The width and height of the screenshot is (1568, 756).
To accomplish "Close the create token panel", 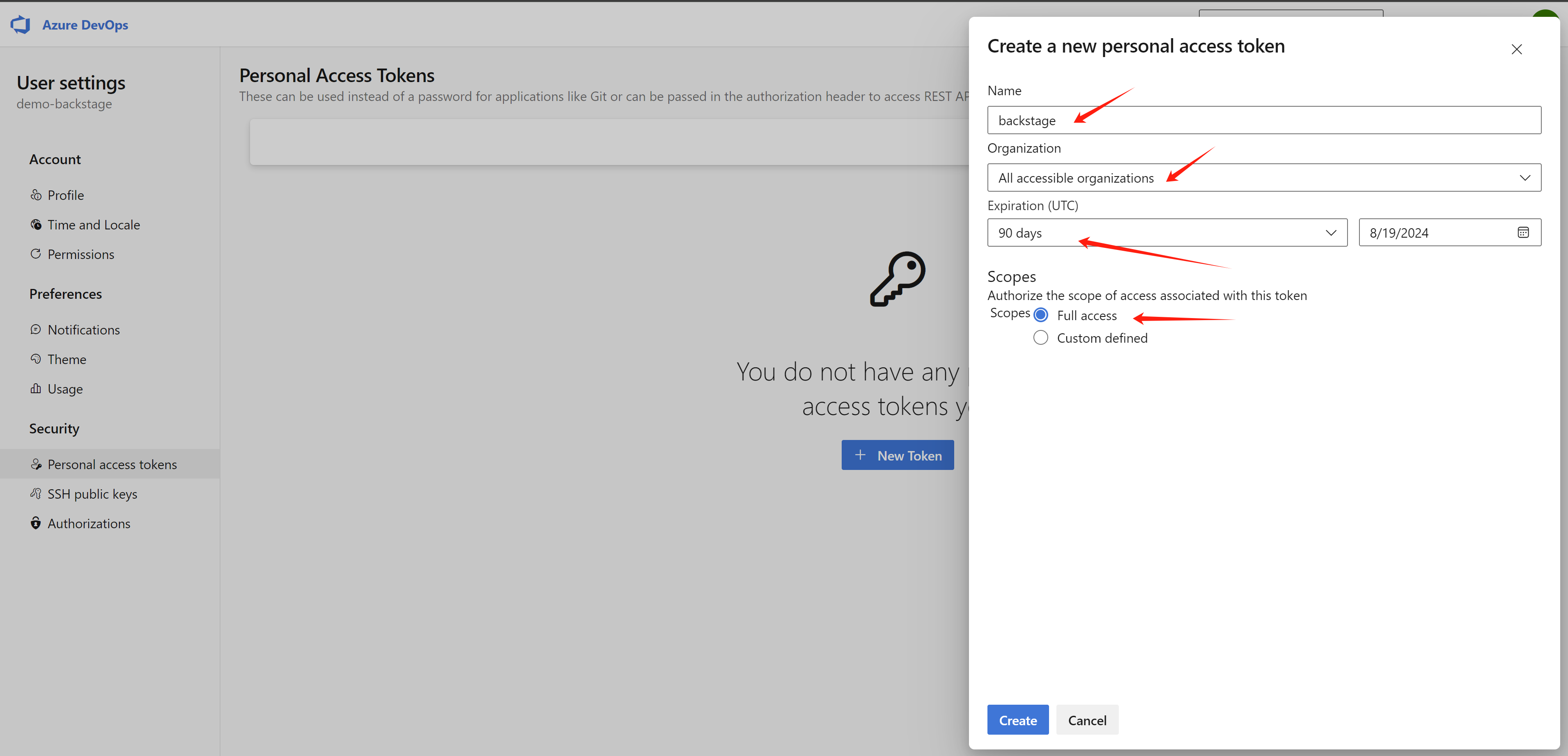I will pyautogui.click(x=1516, y=49).
